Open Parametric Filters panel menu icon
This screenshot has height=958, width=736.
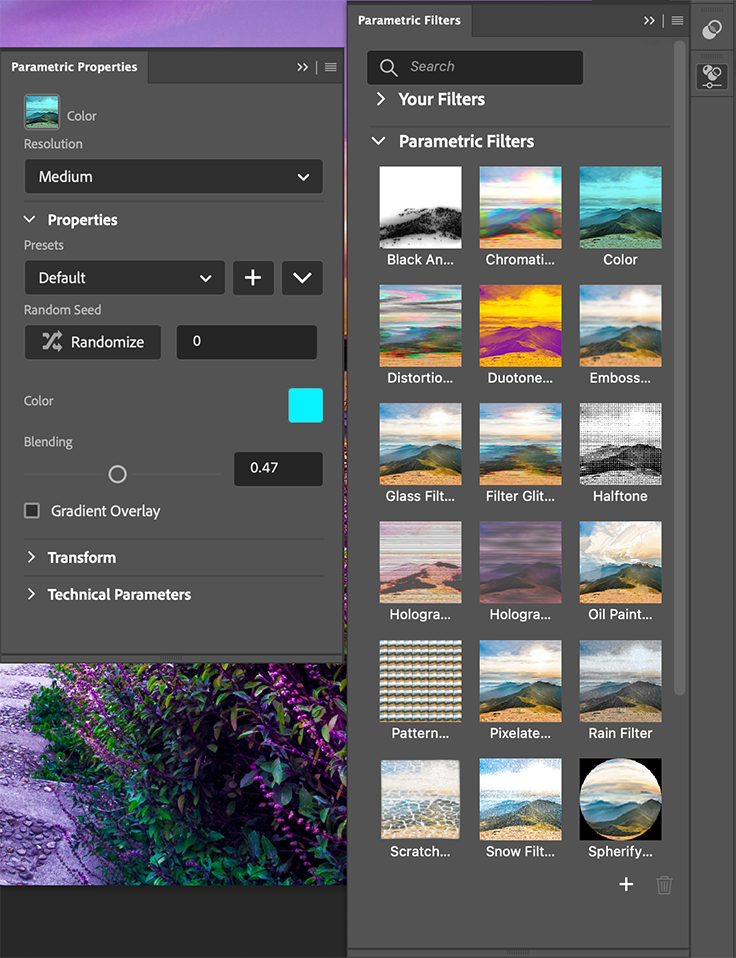point(677,20)
